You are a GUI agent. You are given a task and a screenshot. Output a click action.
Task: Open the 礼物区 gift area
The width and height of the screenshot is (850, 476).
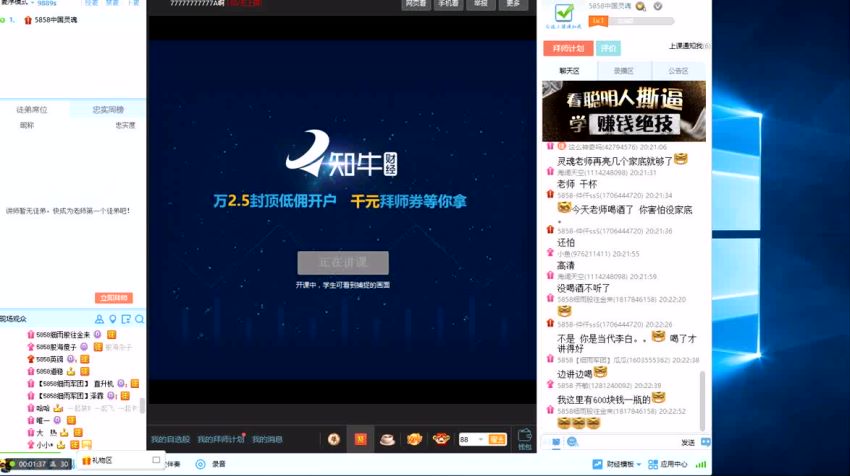[x=97, y=460]
